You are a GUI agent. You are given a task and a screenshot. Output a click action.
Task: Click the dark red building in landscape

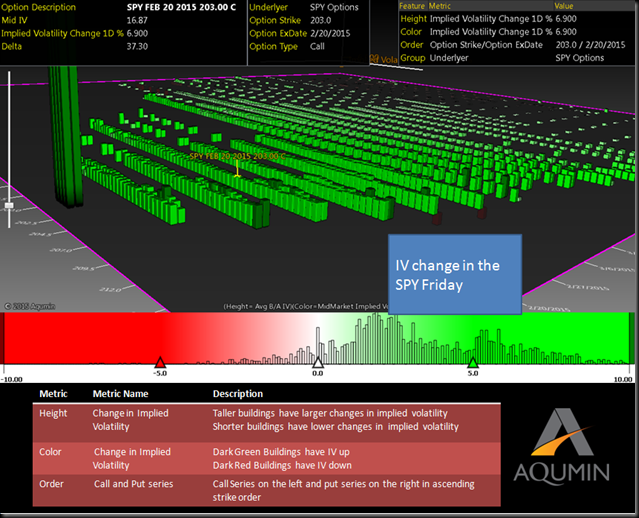437,218
